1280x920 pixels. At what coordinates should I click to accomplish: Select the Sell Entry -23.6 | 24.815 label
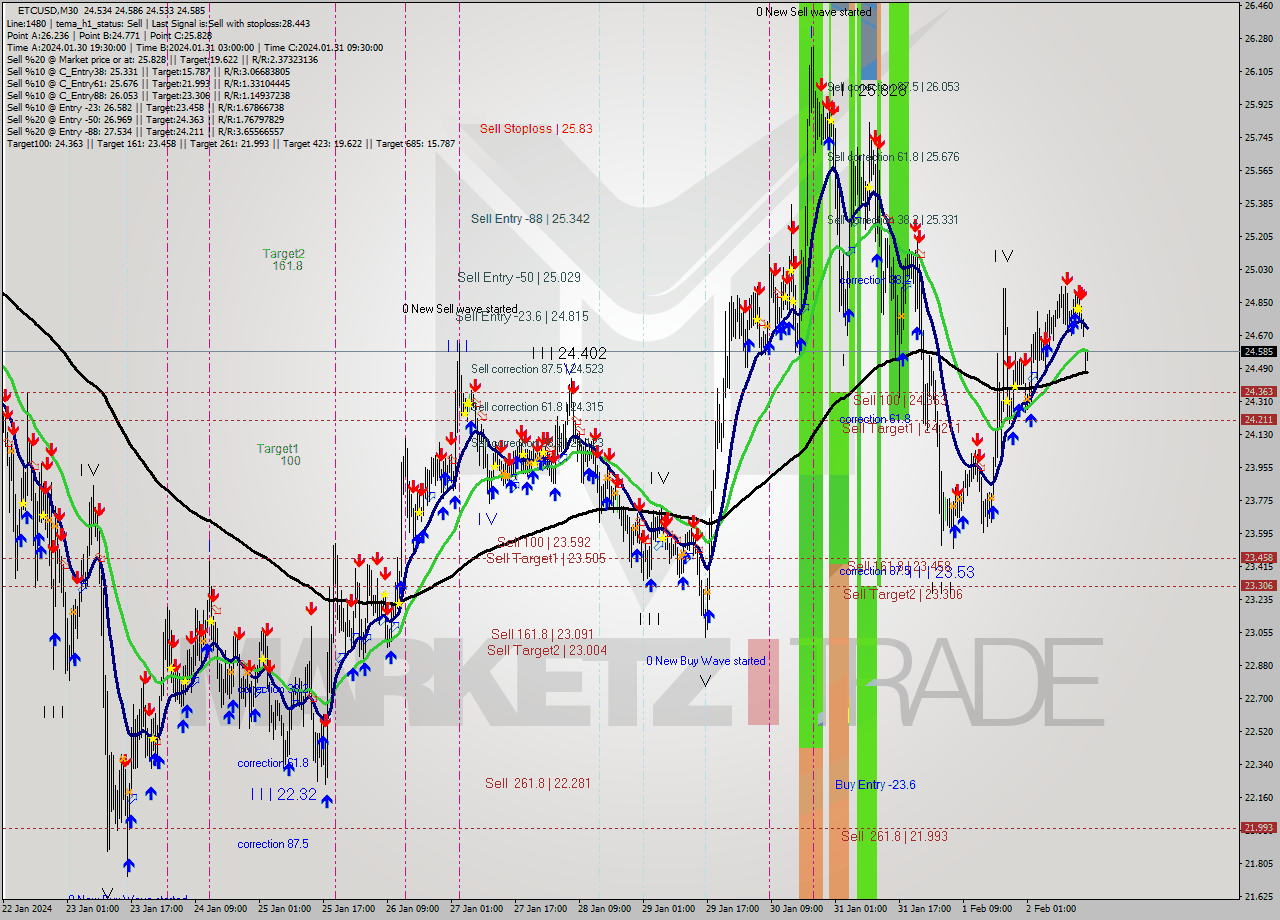(522, 317)
